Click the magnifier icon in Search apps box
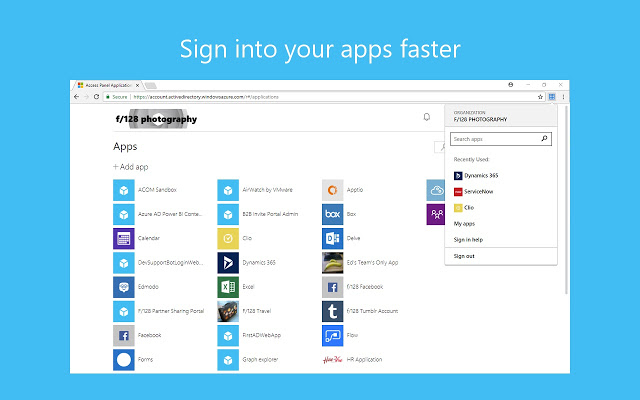The height and width of the screenshot is (400, 640). pyautogui.click(x=544, y=139)
